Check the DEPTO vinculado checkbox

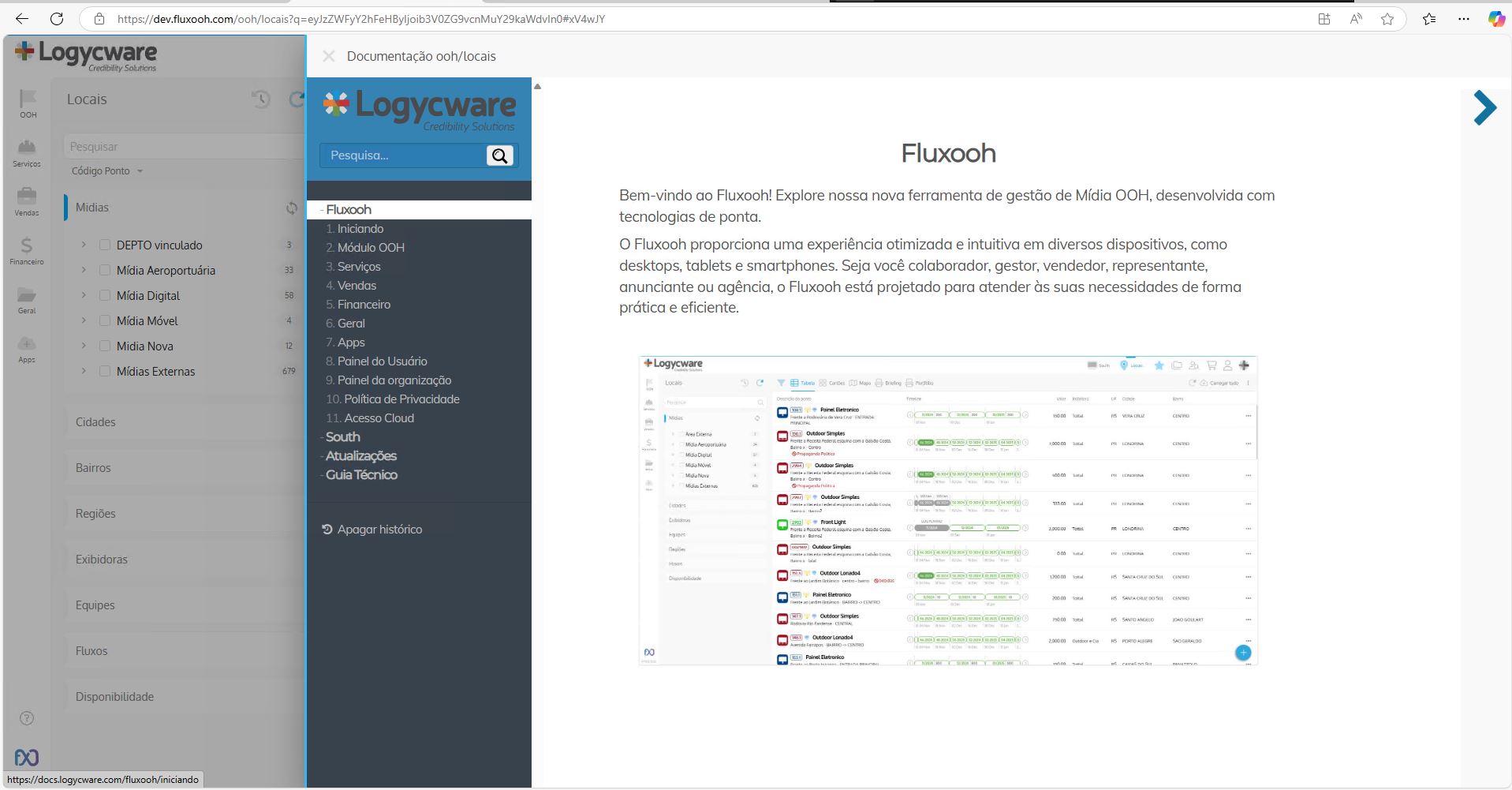[105, 245]
